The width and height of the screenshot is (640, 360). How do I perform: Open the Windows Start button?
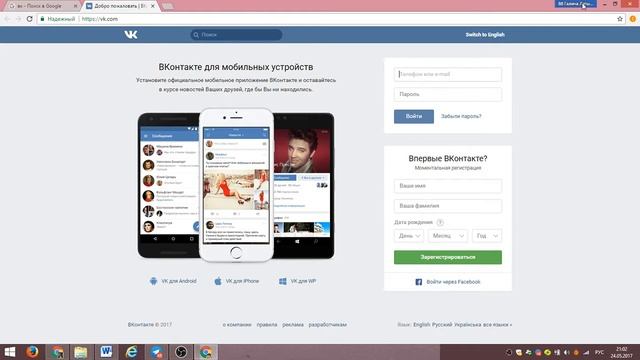(x=10, y=352)
